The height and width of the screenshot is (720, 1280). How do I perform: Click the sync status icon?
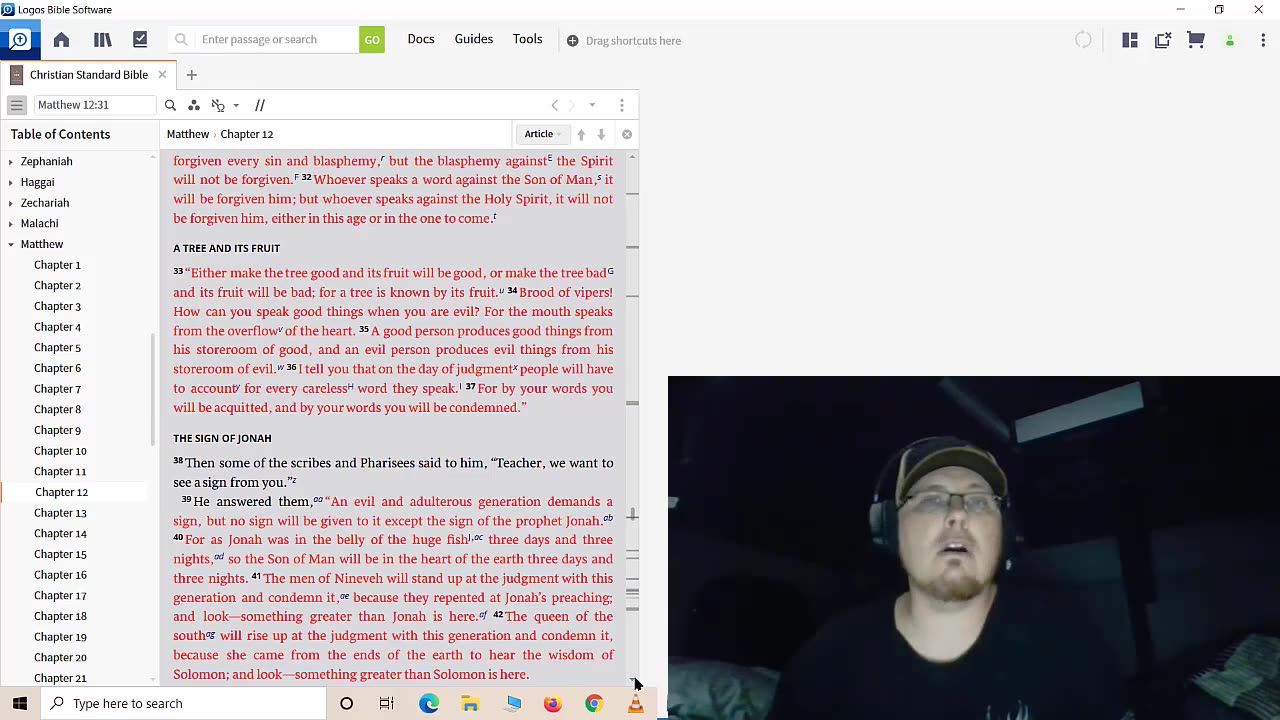pos(1083,40)
